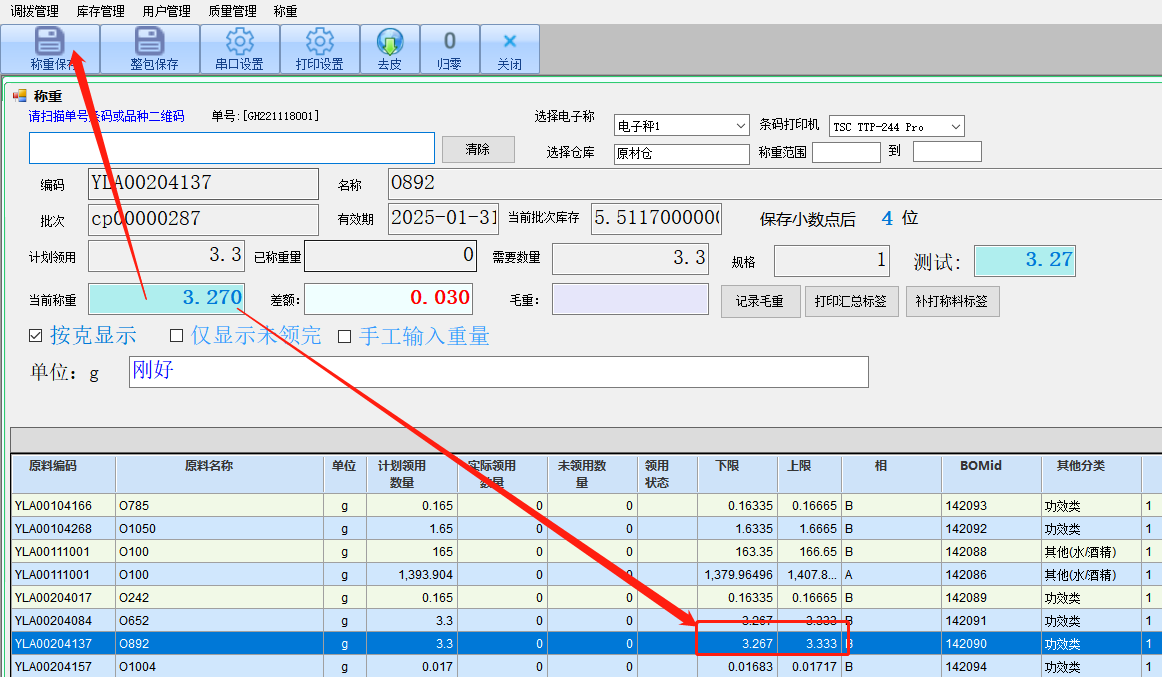
Task: Click the 归零 zero icon
Action: pyautogui.click(x=449, y=42)
